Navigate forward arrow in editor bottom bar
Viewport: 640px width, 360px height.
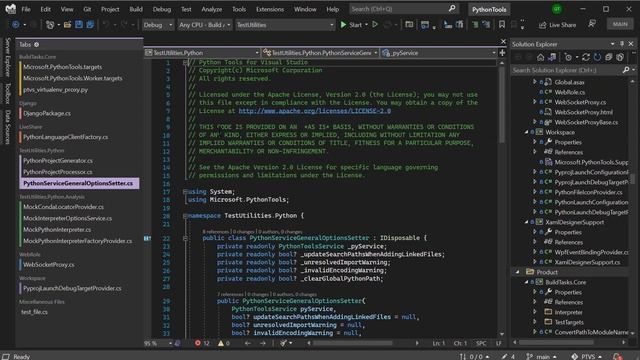[262, 343]
